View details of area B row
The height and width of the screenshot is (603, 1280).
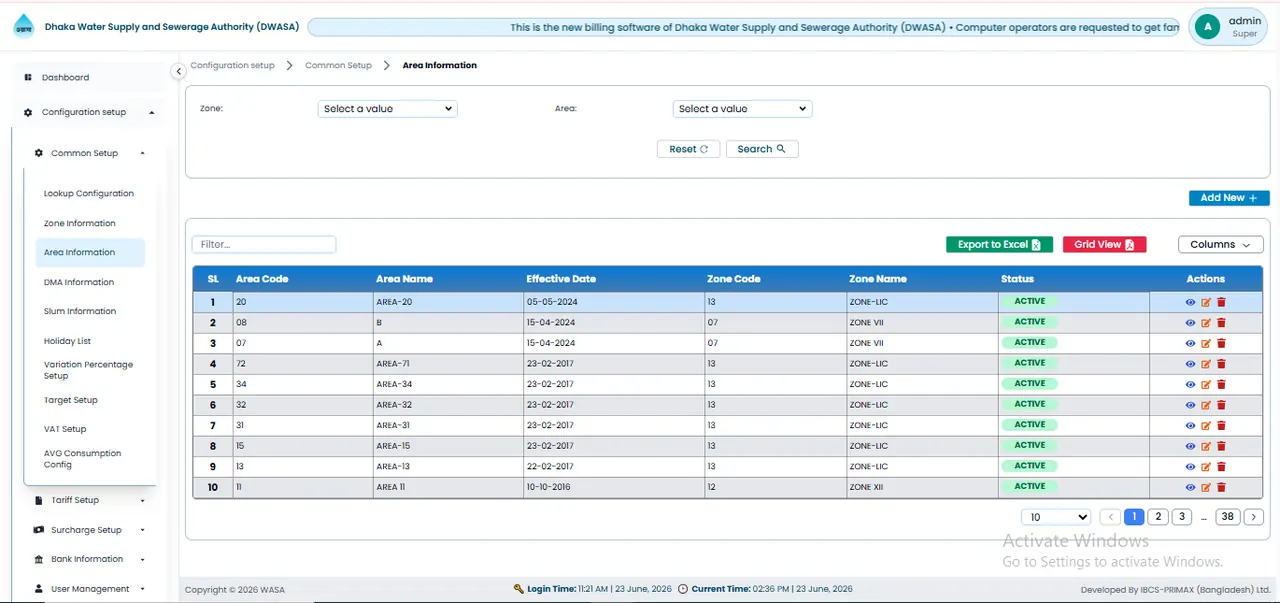click(1190, 322)
